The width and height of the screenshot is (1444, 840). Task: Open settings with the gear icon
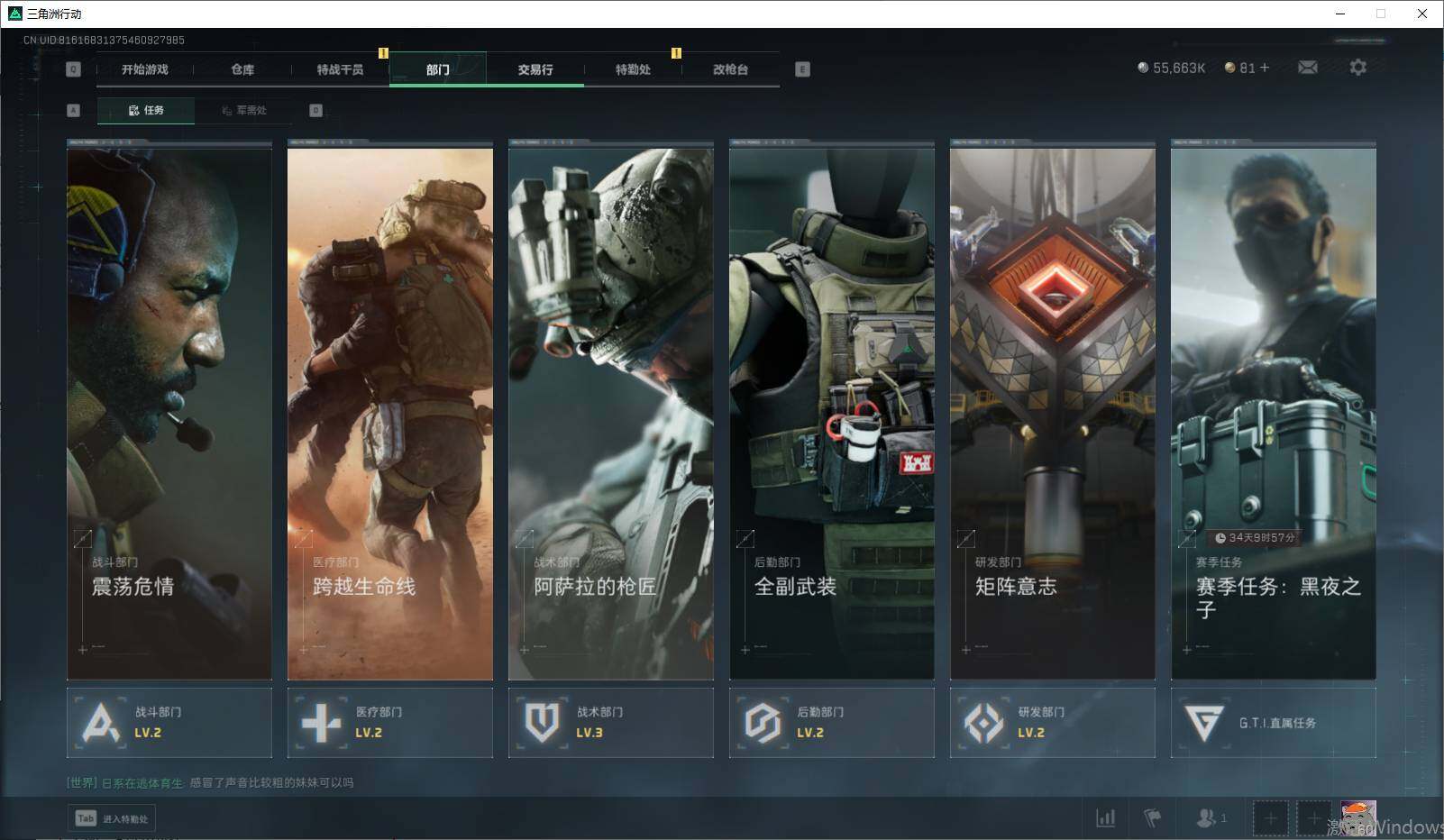point(1358,68)
